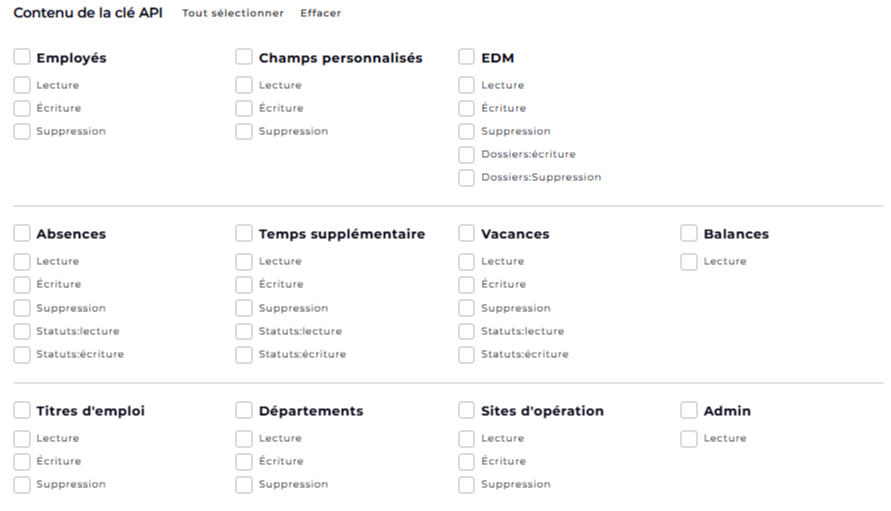Select the Vacances group checkbox
Viewport: 891px width, 511px height.
[466, 233]
